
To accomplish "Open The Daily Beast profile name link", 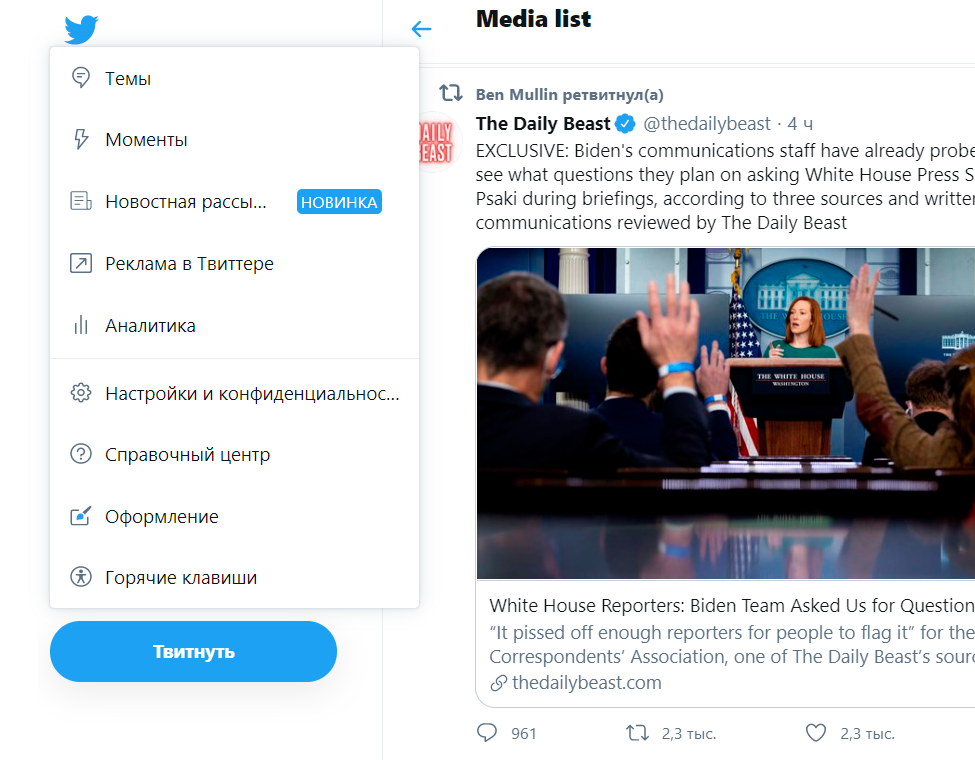I will click(x=542, y=124).
